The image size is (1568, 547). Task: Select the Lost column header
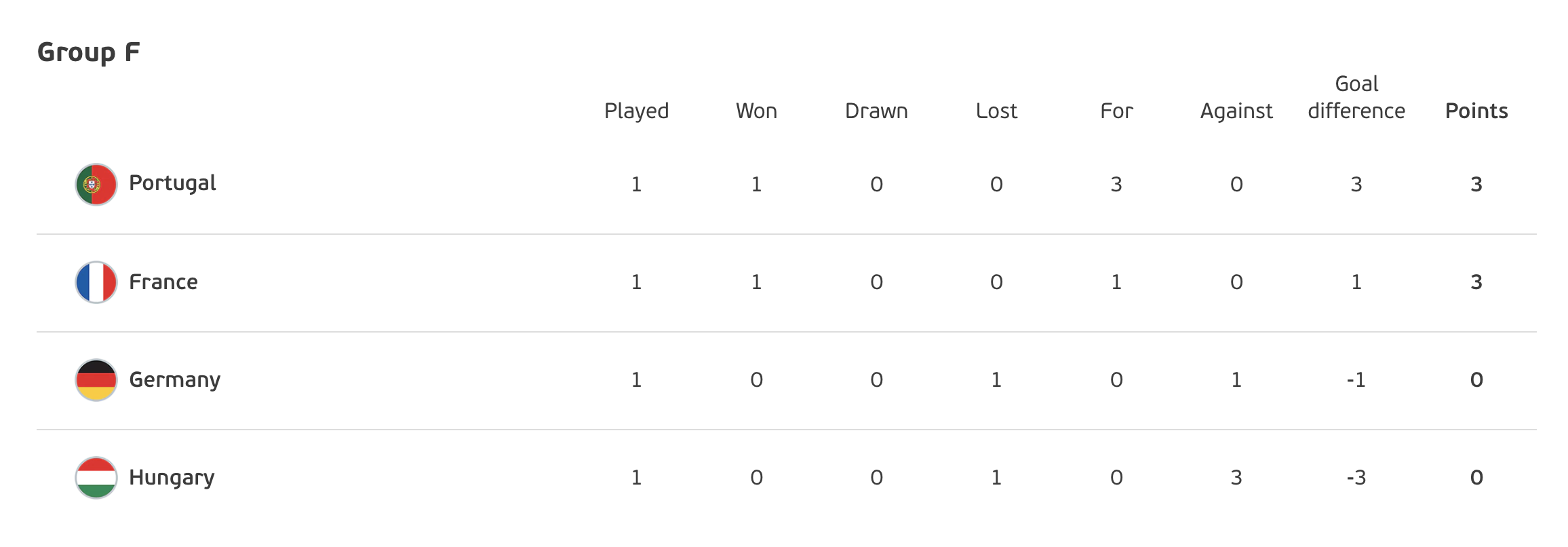pyautogui.click(x=996, y=111)
